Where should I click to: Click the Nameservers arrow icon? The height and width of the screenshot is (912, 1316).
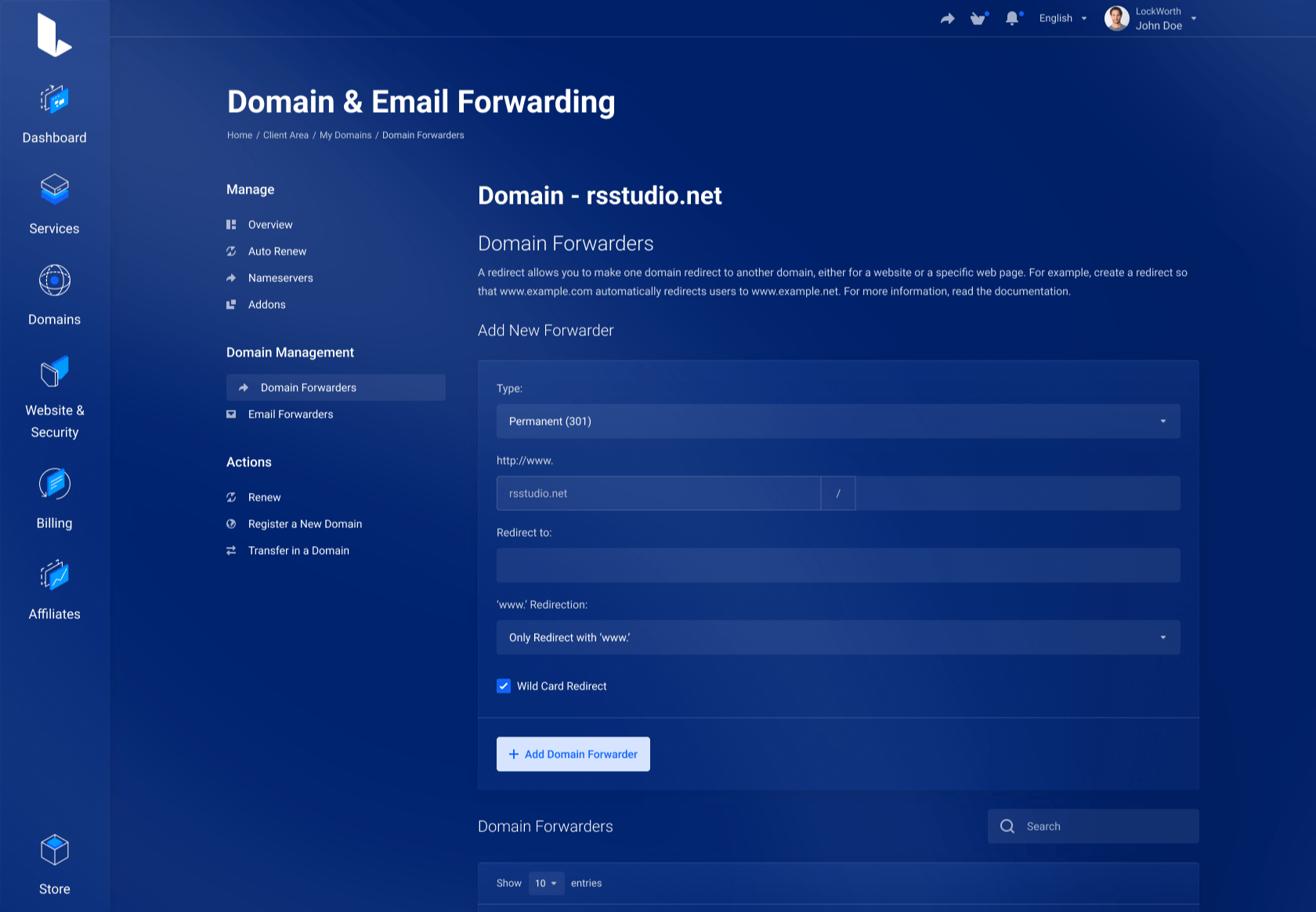[x=231, y=278]
